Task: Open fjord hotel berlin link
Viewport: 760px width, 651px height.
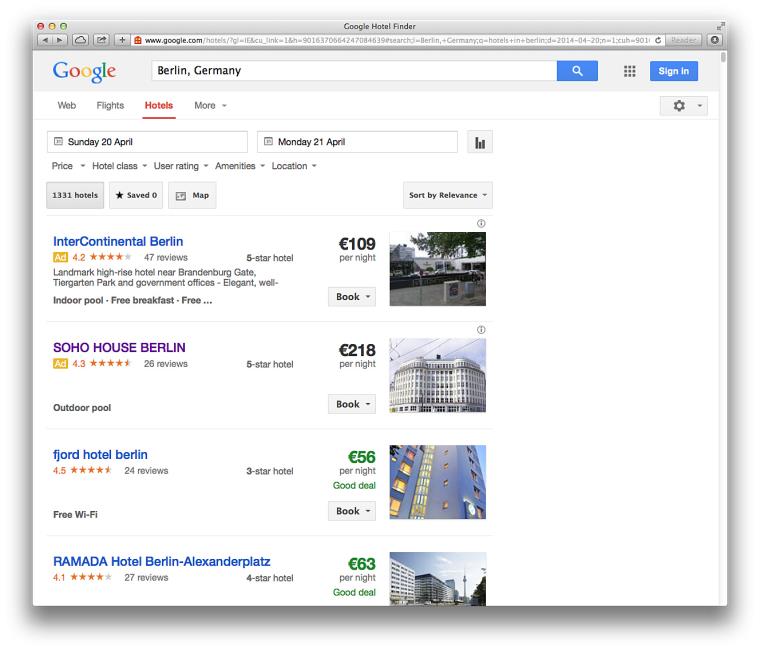Action: pyautogui.click(x=100, y=455)
